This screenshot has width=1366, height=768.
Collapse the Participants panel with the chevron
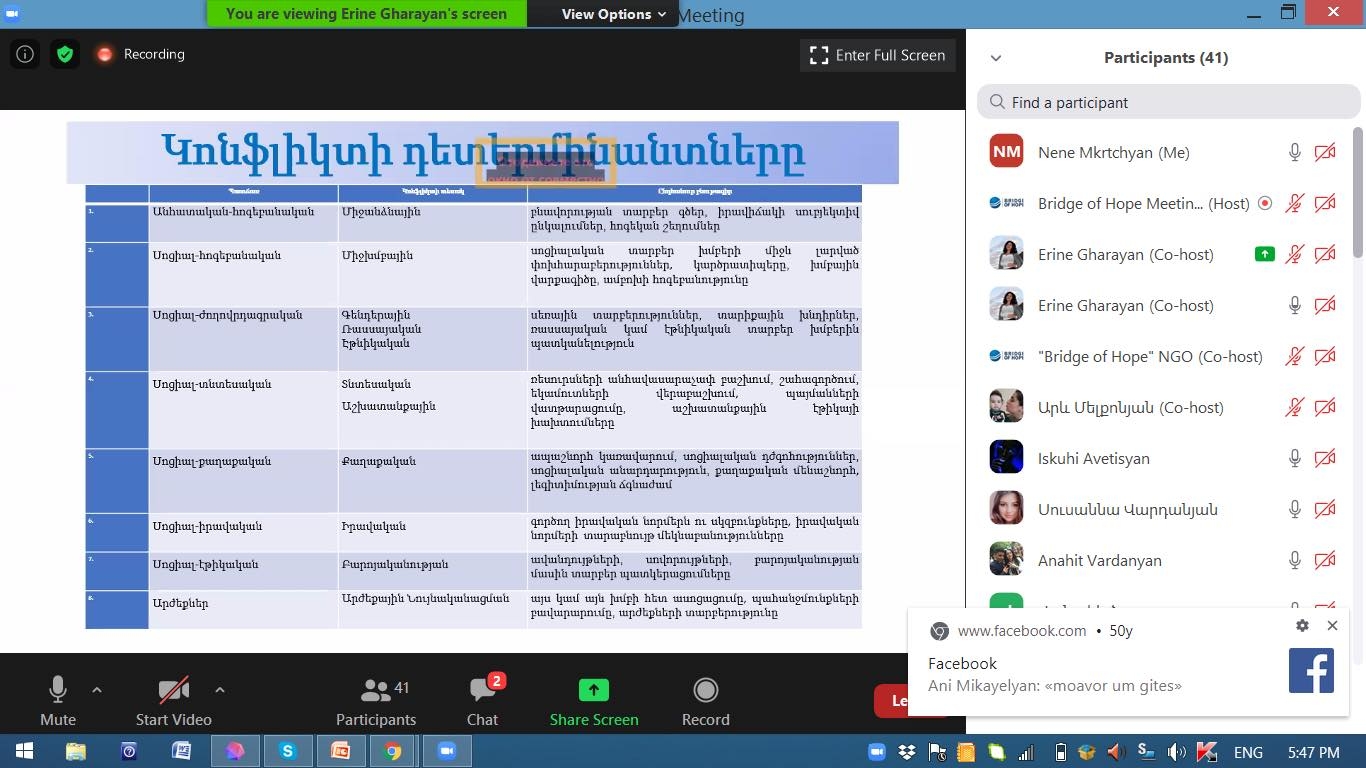pyautogui.click(x=995, y=58)
